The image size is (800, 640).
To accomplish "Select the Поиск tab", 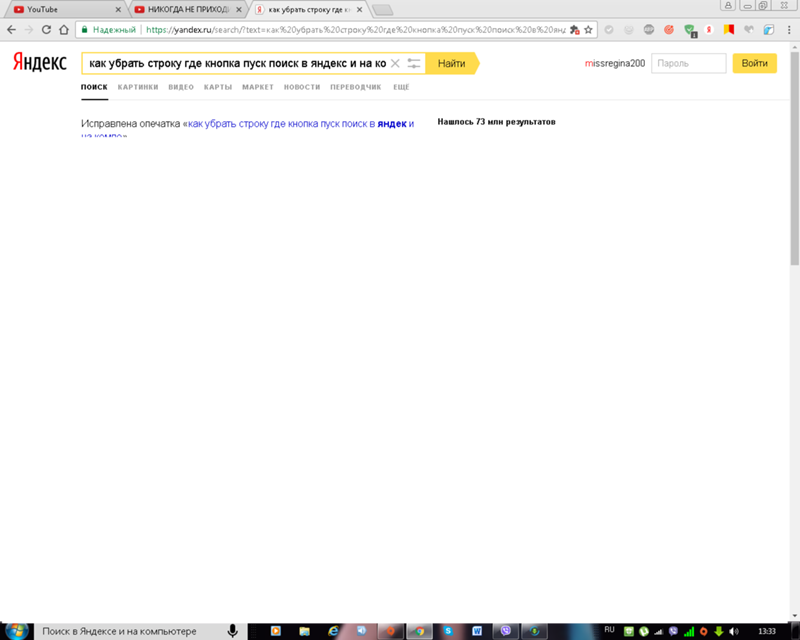I will click(x=94, y=87).
